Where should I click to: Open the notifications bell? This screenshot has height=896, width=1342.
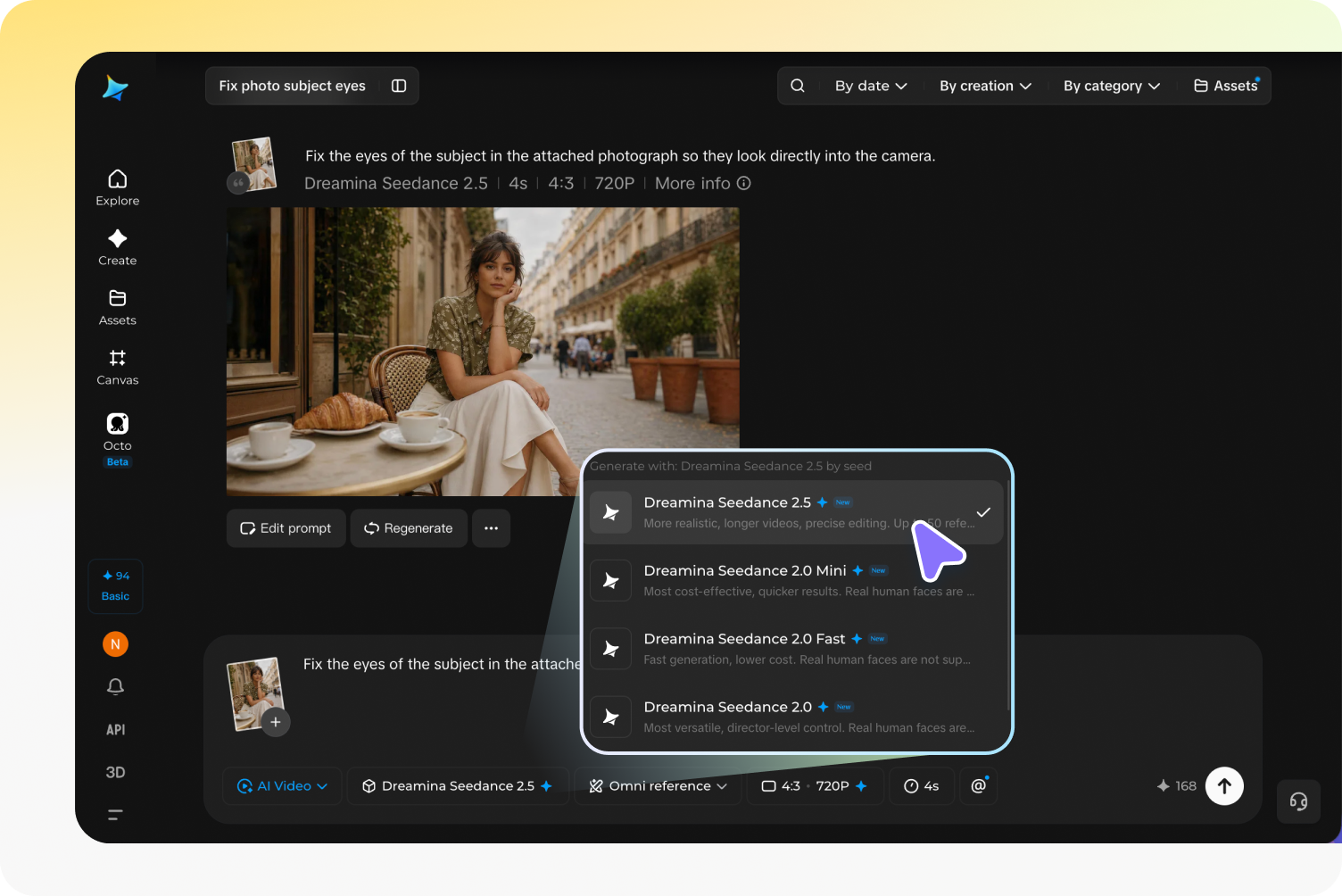(115, 686)
